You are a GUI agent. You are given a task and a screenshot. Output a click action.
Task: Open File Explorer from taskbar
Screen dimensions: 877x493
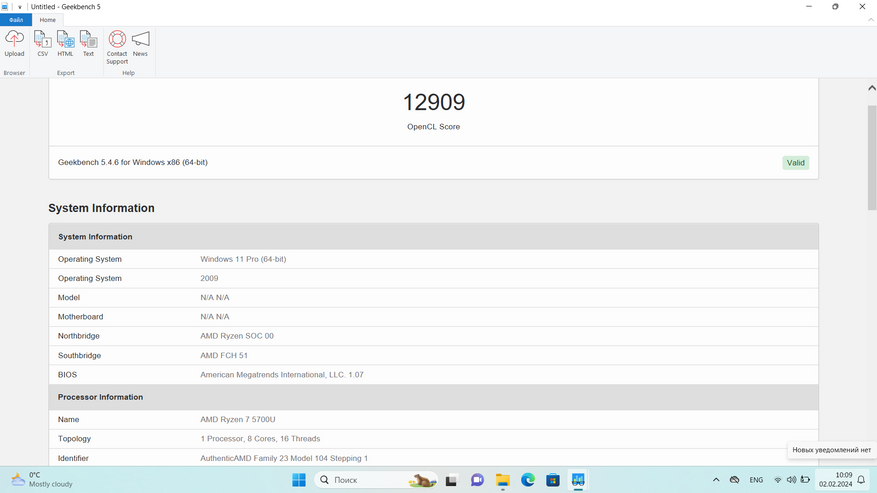click(x=502, y=480)
